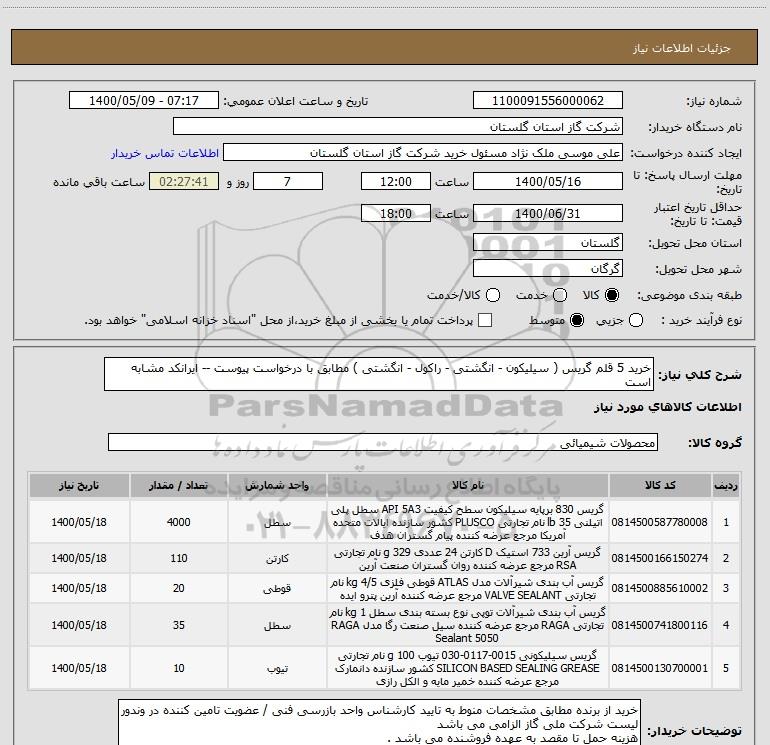Click the buyer name field شرکت گاز استان گلستان
This screenshot has width=770, height=745.
click(398, 127)
